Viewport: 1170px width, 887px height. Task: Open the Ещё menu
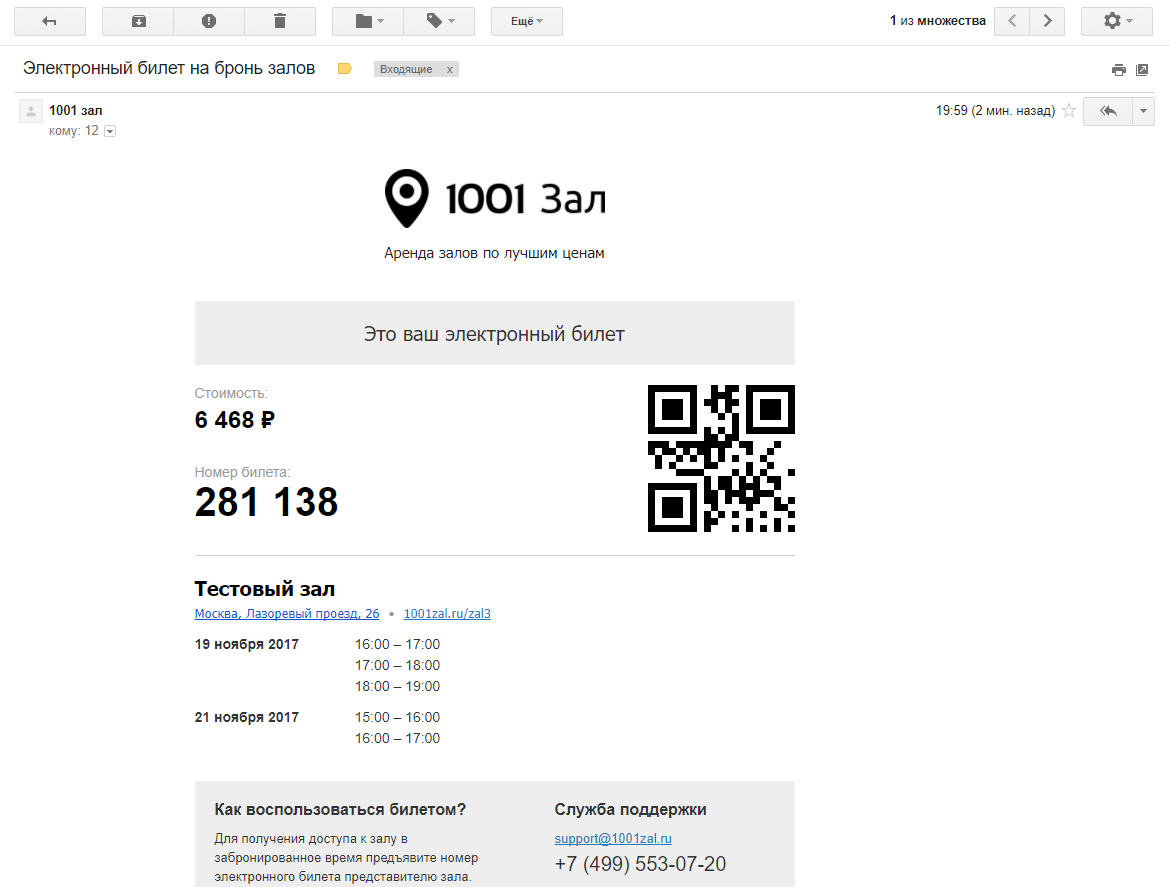click(x=527, y=21)
